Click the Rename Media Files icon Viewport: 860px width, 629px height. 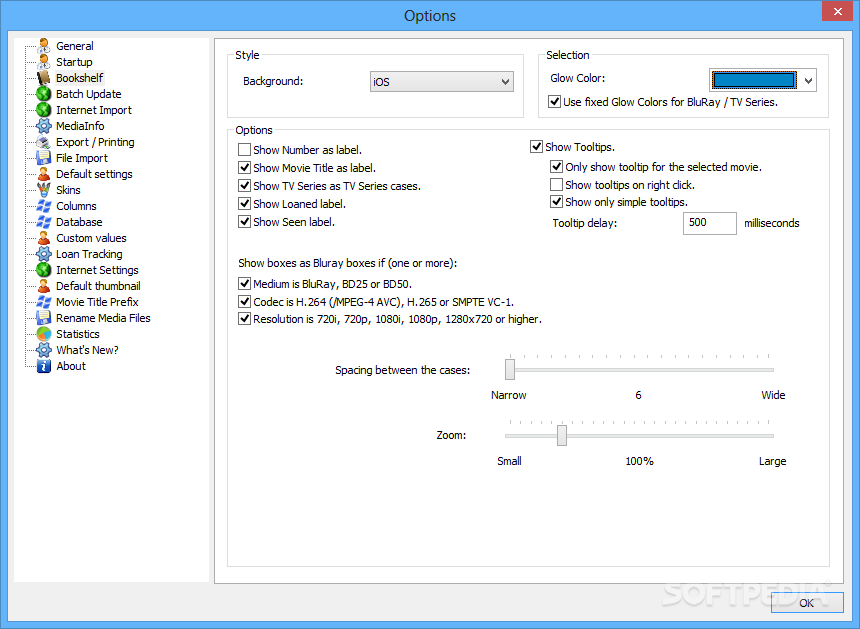pos(44,318)
